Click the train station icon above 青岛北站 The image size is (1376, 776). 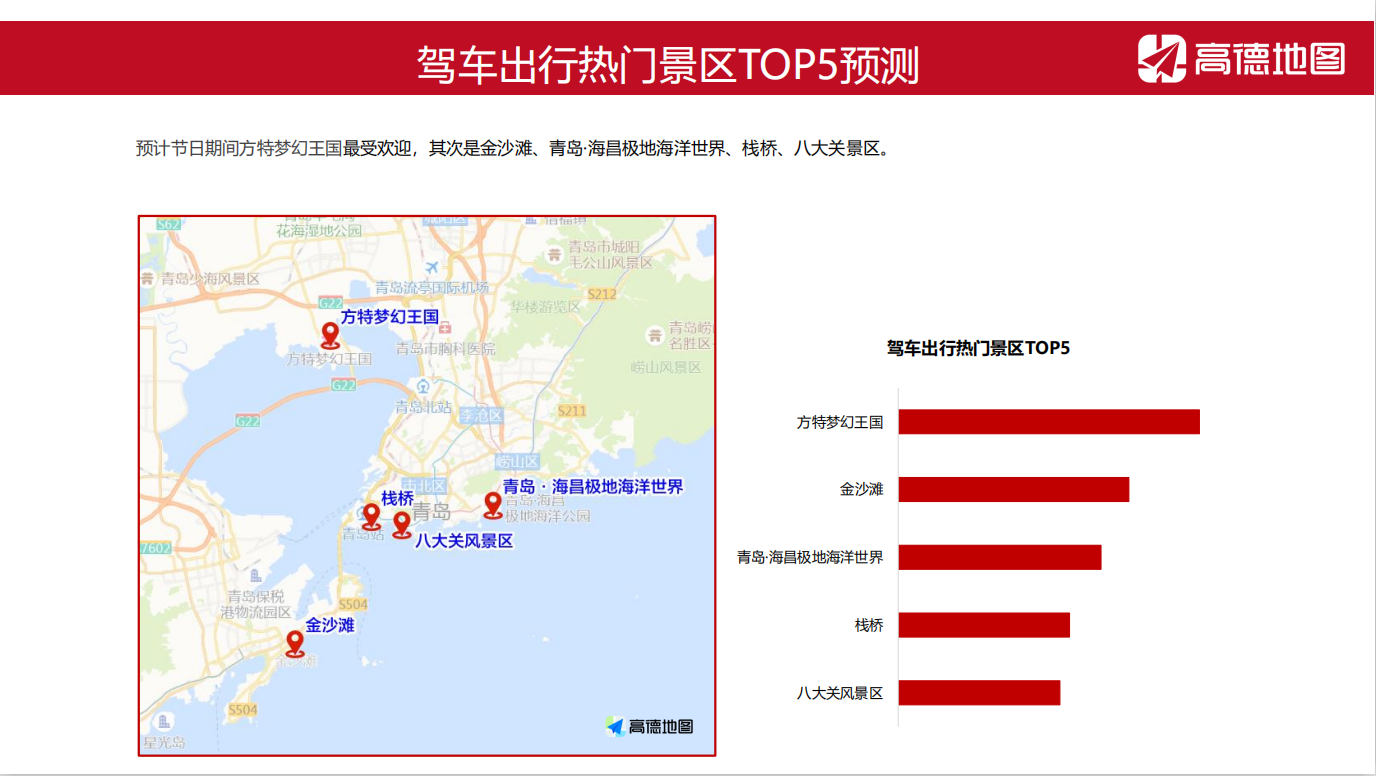[424, 386]
